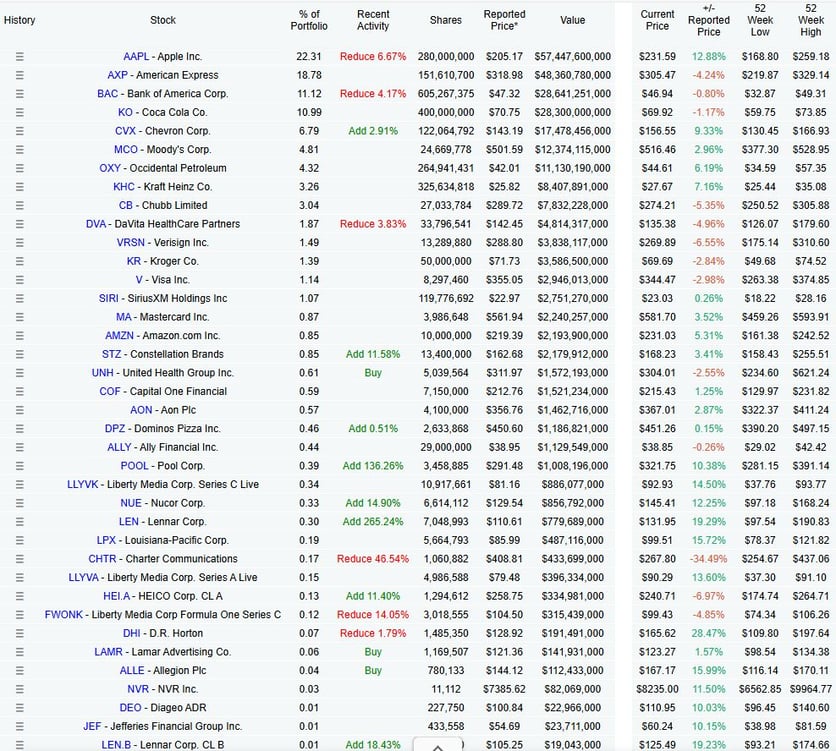
Task: Open the OXY ticker link
Action: point(110,168)
